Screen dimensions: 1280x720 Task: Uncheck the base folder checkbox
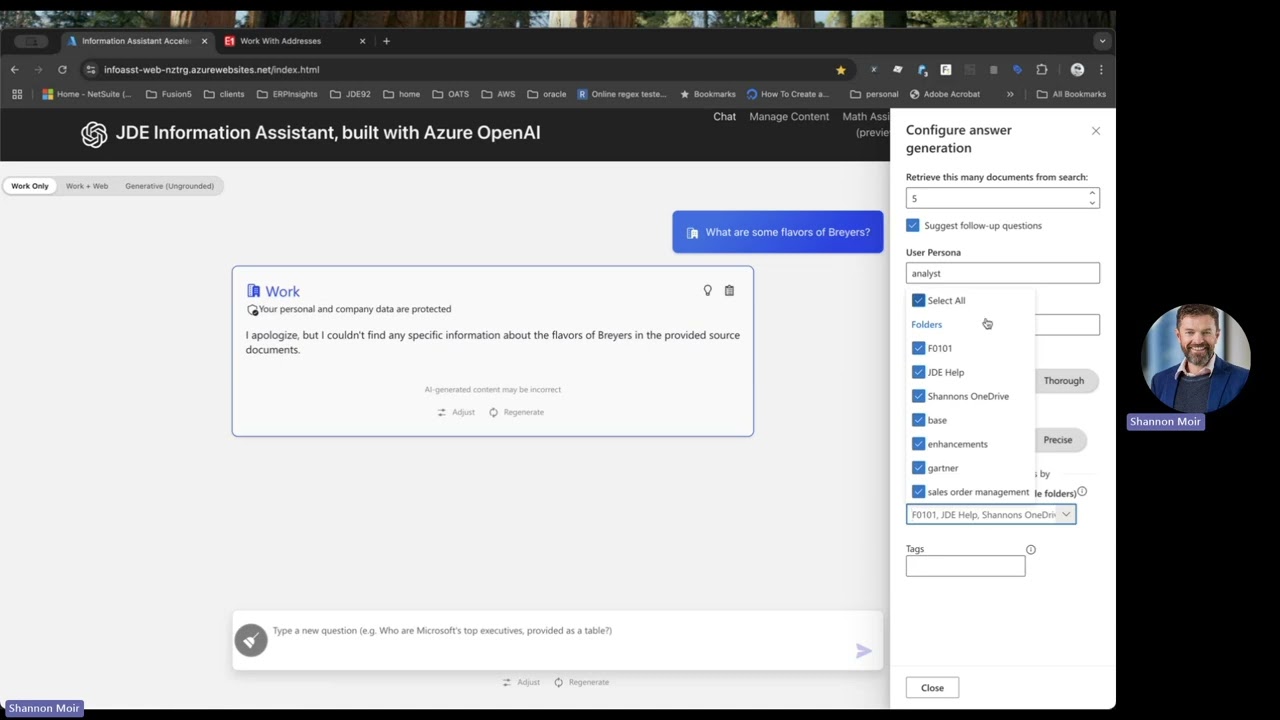(918, 420)
